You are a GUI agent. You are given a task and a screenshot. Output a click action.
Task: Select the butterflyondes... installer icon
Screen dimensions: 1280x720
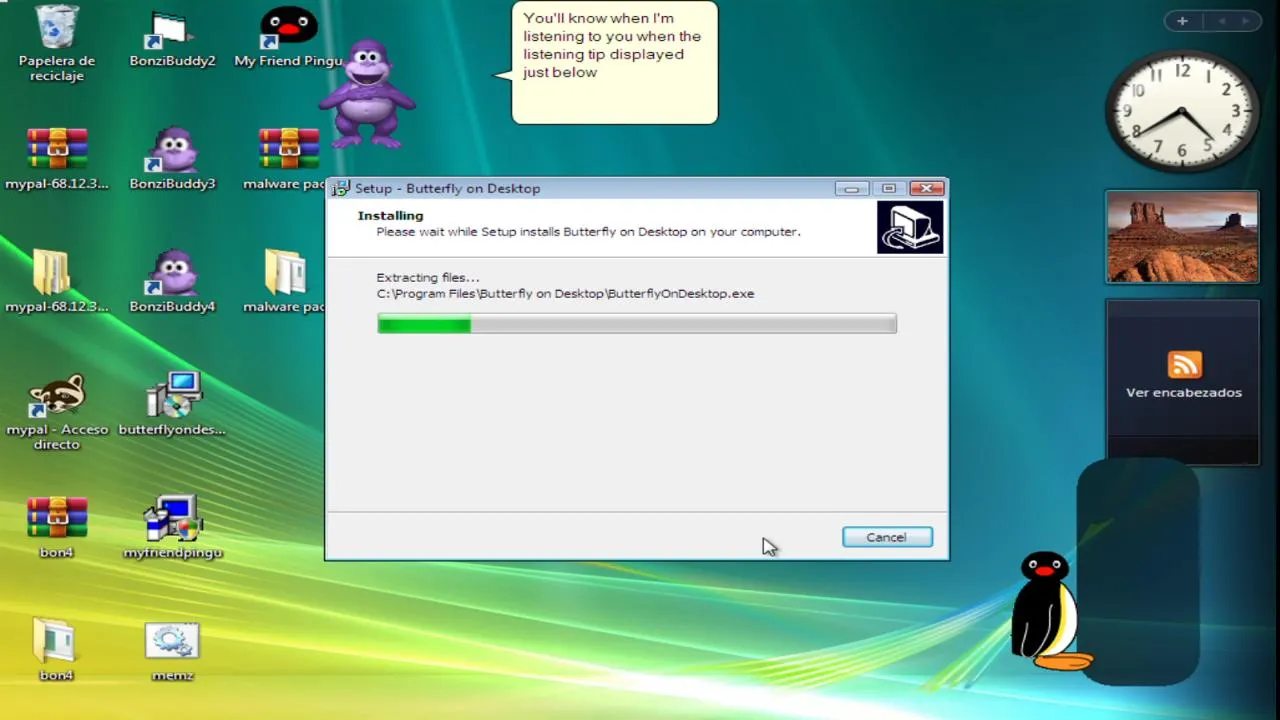coord(172,396)
